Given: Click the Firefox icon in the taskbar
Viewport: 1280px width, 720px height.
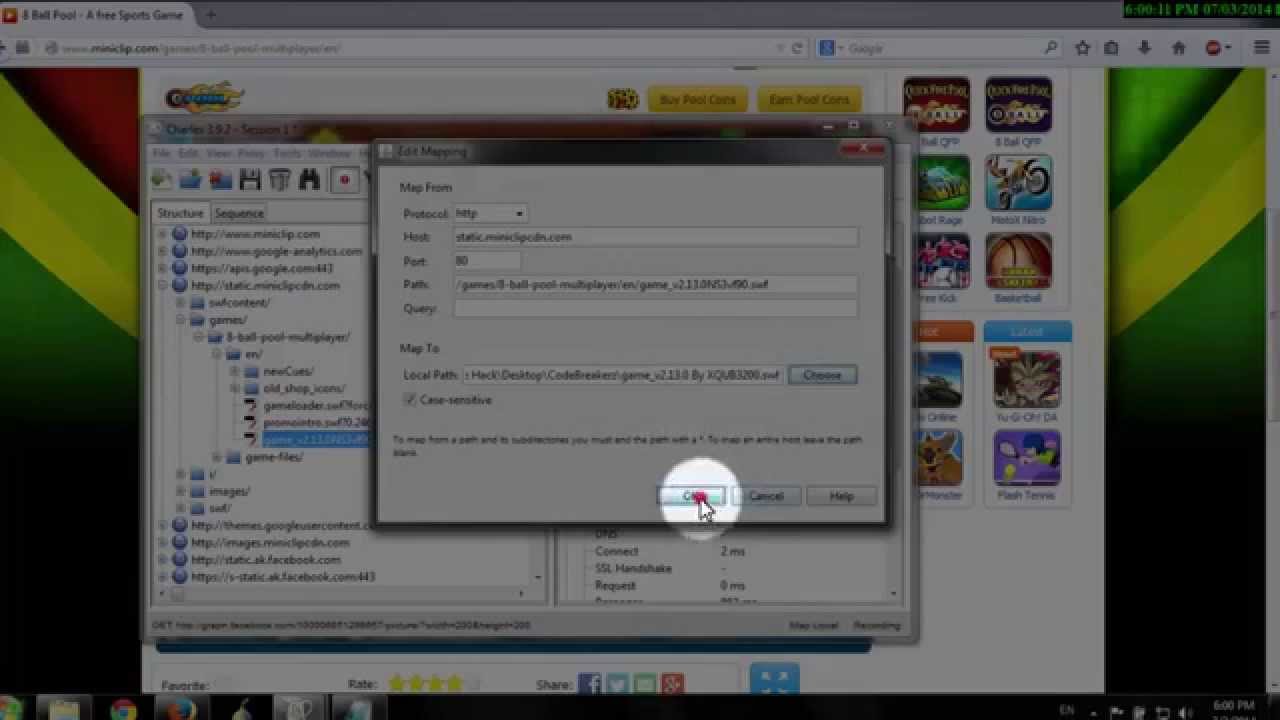Looking at the screenshot, I should tap(181, 708).
